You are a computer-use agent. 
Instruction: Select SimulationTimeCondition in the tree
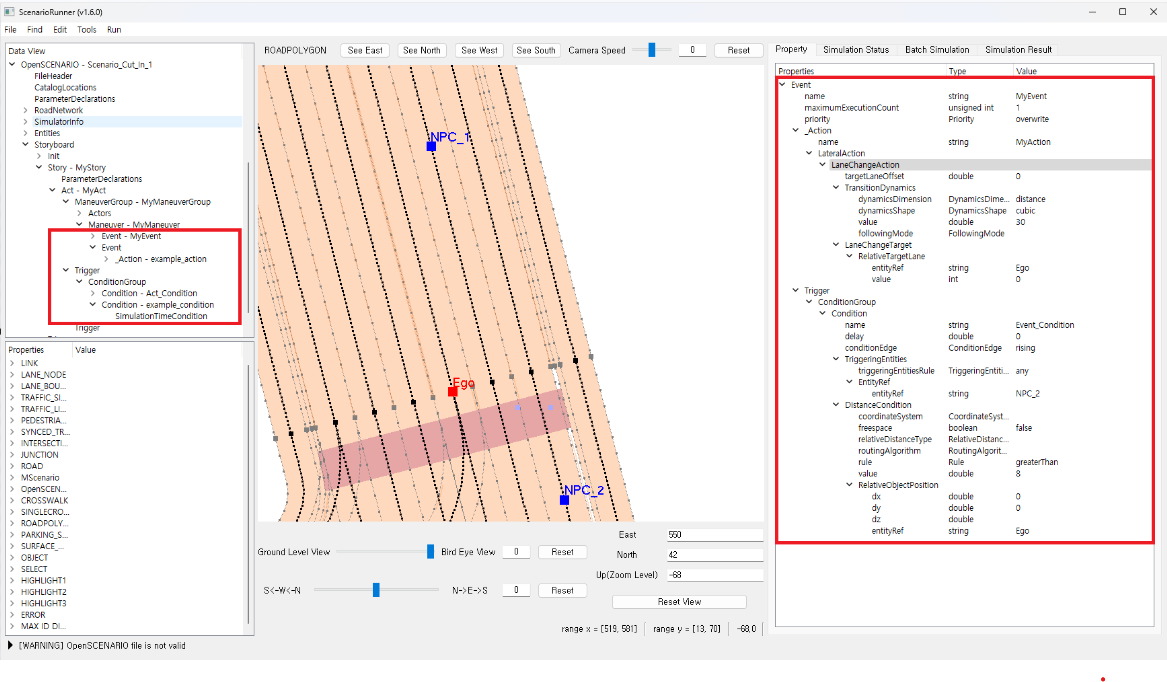[161, 316]
